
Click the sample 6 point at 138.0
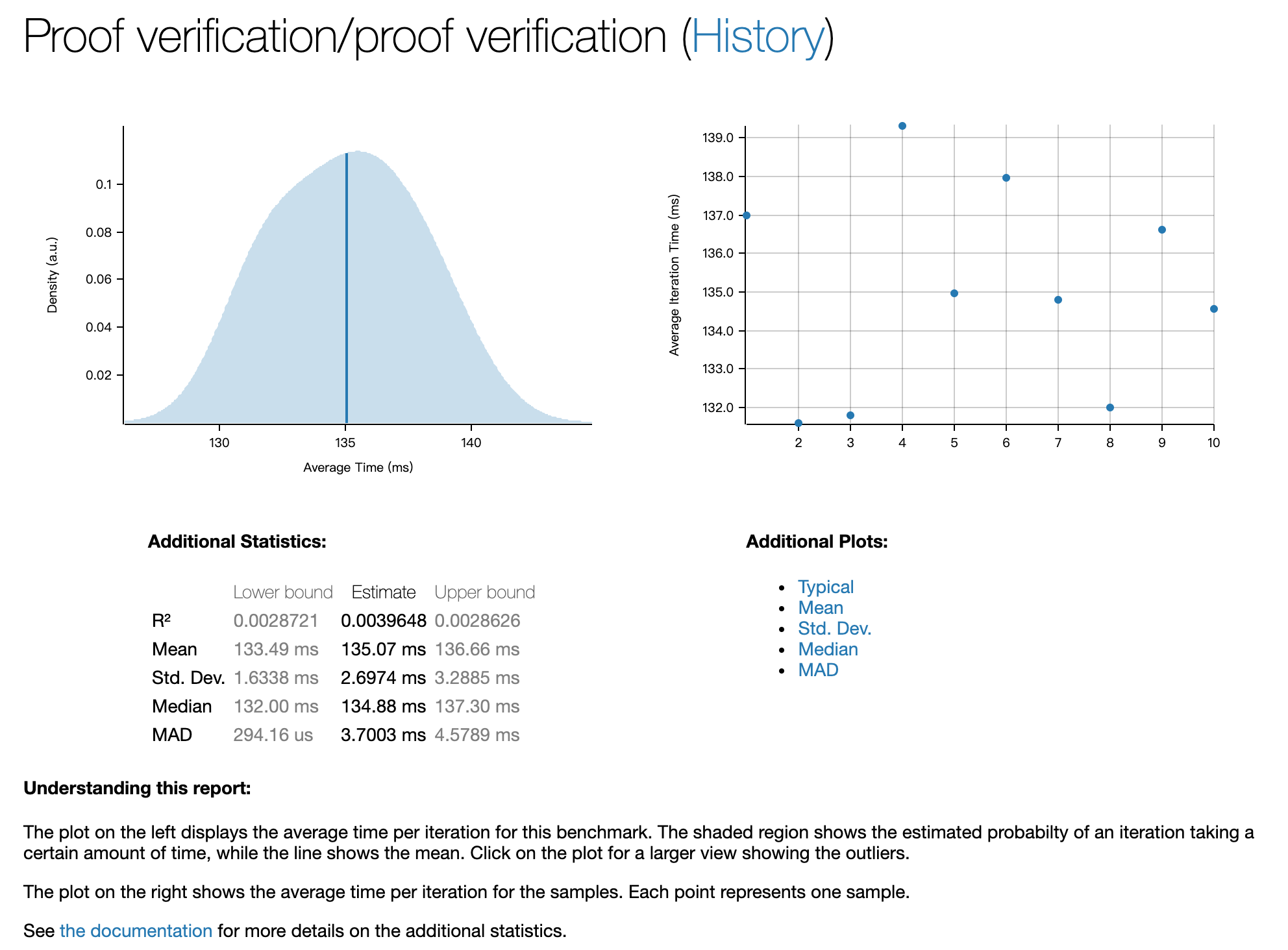(1006, 178)
